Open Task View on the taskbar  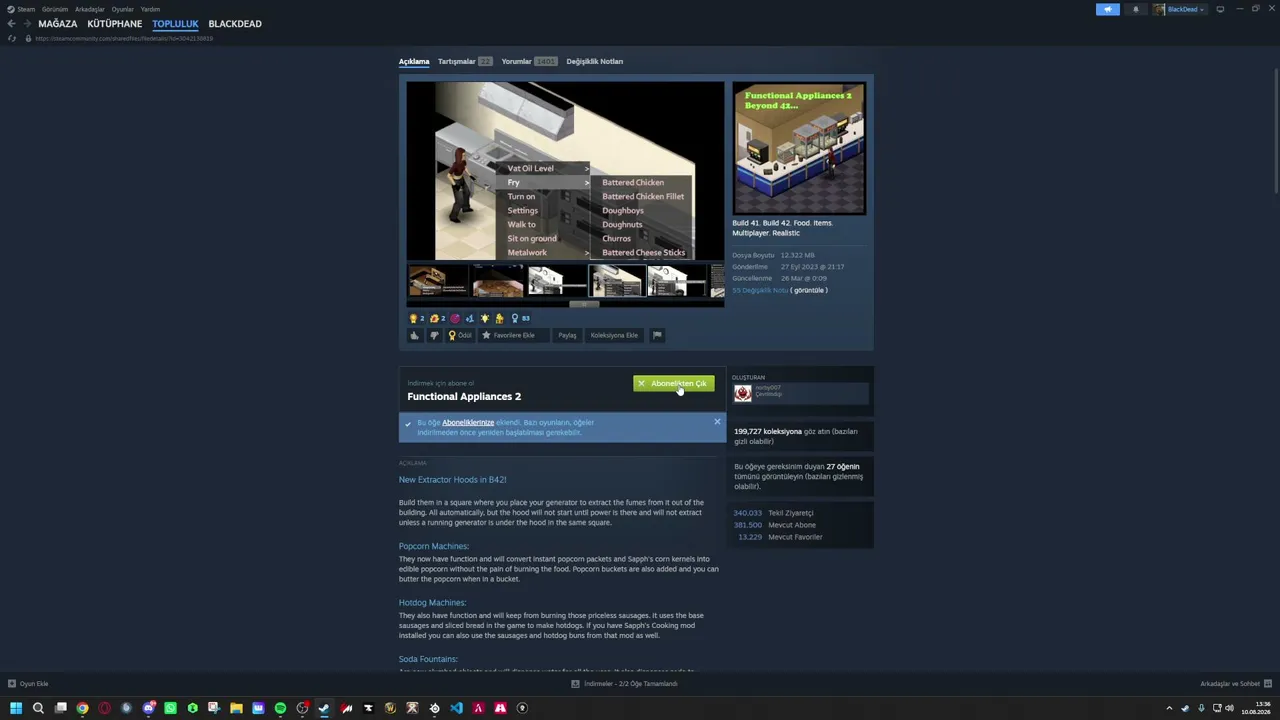60,708
